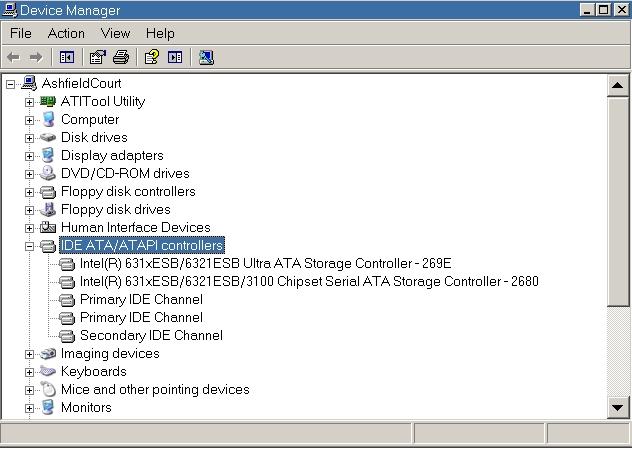Expand the Keyboards node
The image size is (632, 450).
(x=29, y=372)
